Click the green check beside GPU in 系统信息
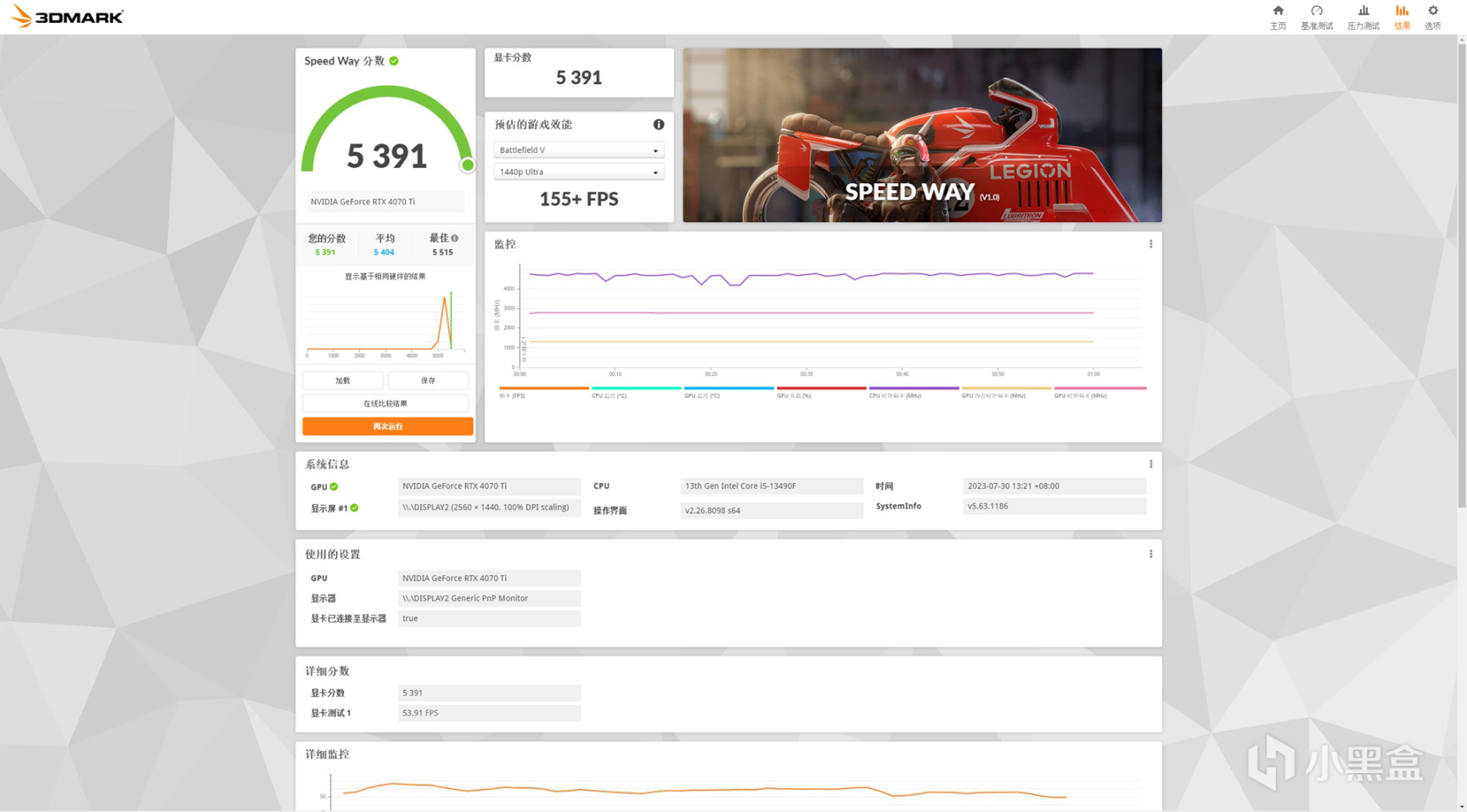This screenshot has width=1467, height=812. [x=334, y=487]
